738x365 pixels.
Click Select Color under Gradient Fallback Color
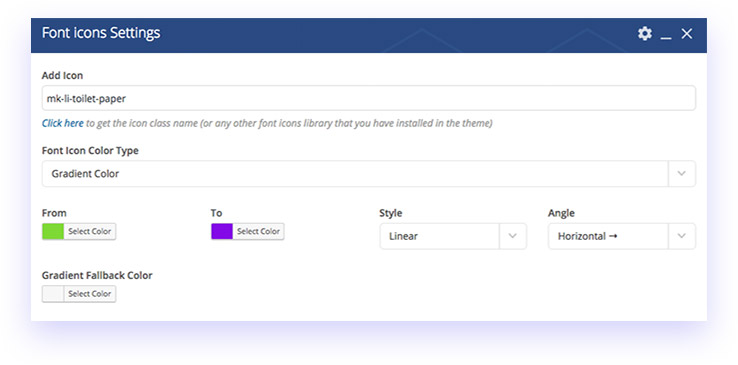(89, 294)
